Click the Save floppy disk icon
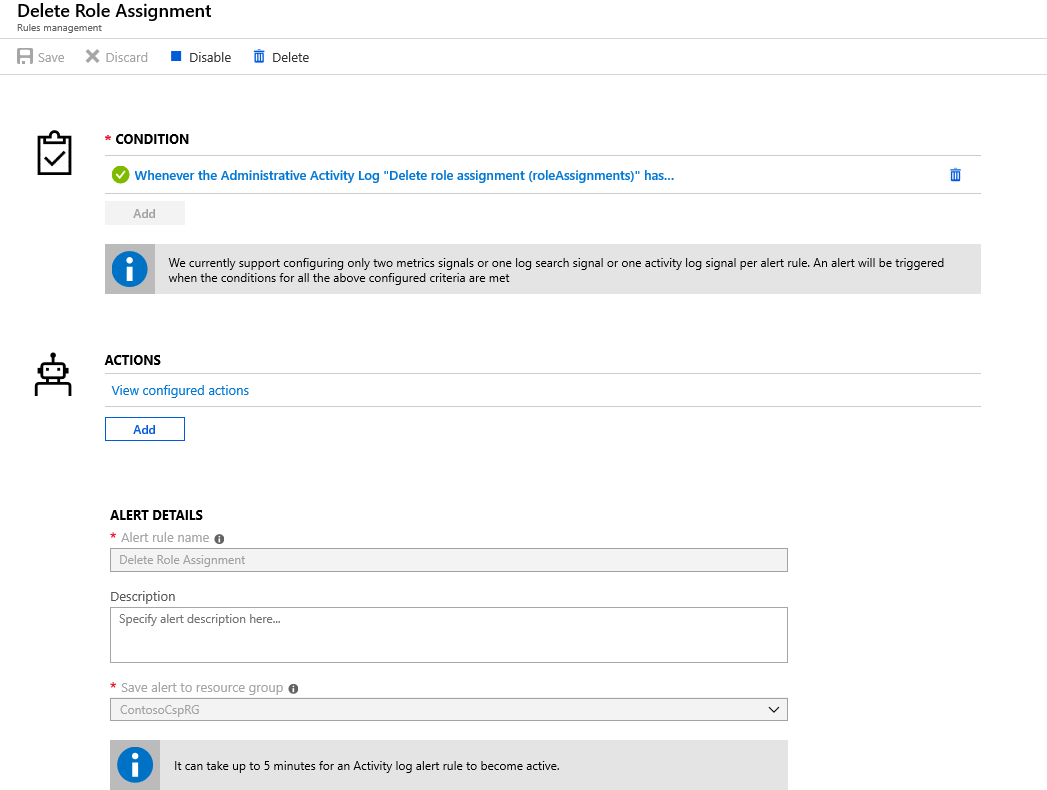The height and width of the screenshot is (790, 1047). [25, 56]
